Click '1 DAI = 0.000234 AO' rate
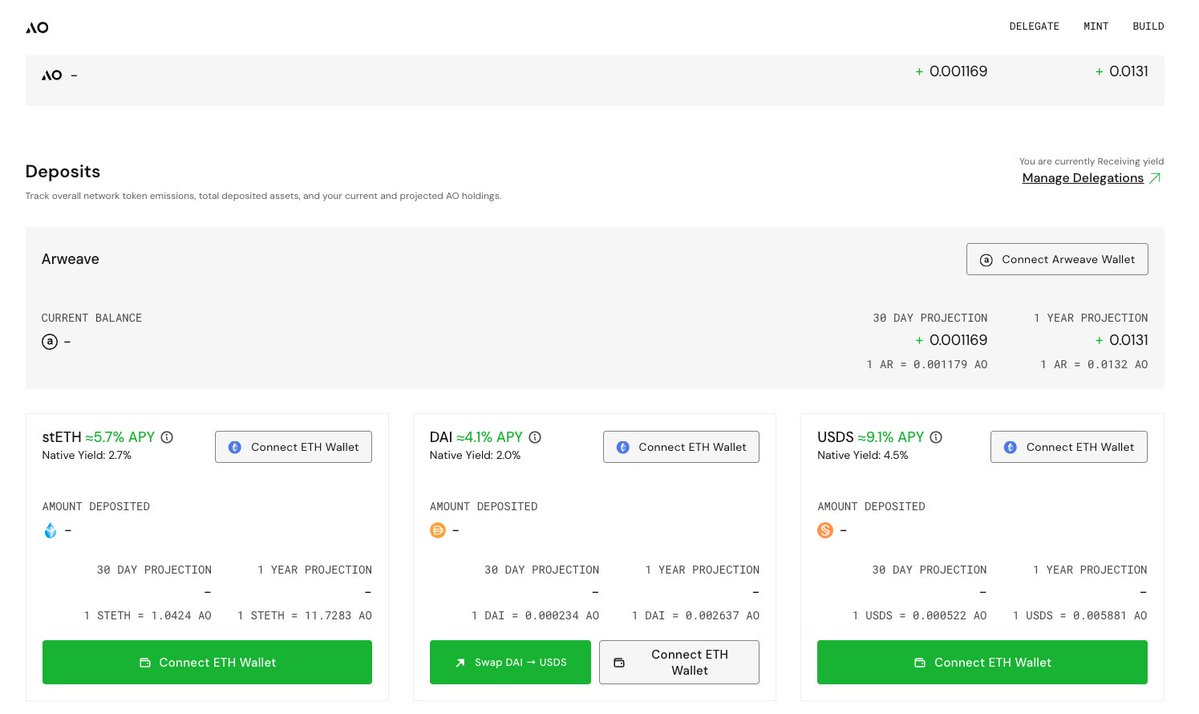 click(x=535, y=615)
